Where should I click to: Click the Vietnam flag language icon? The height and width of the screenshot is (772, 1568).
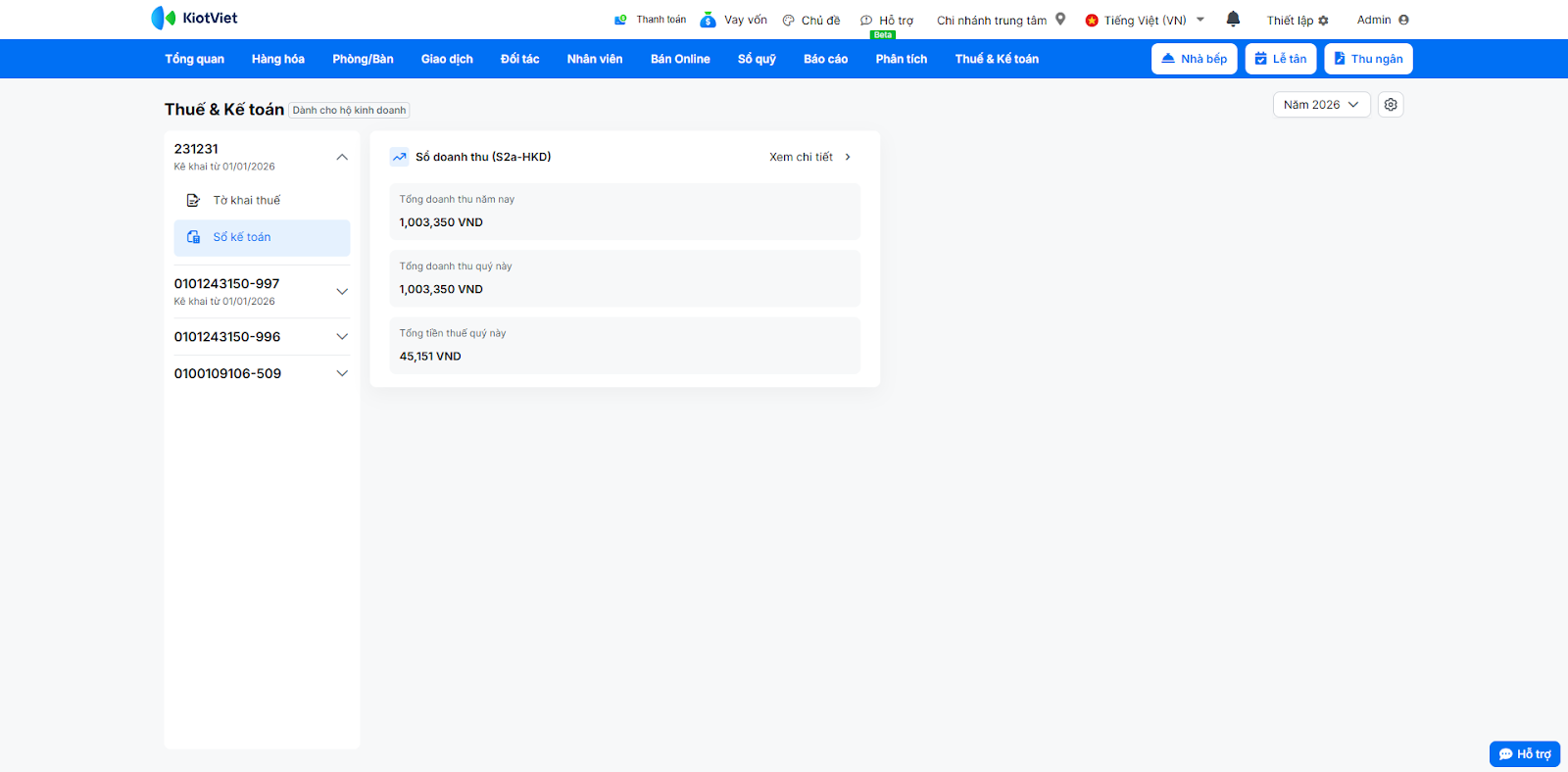[1092, 21]
